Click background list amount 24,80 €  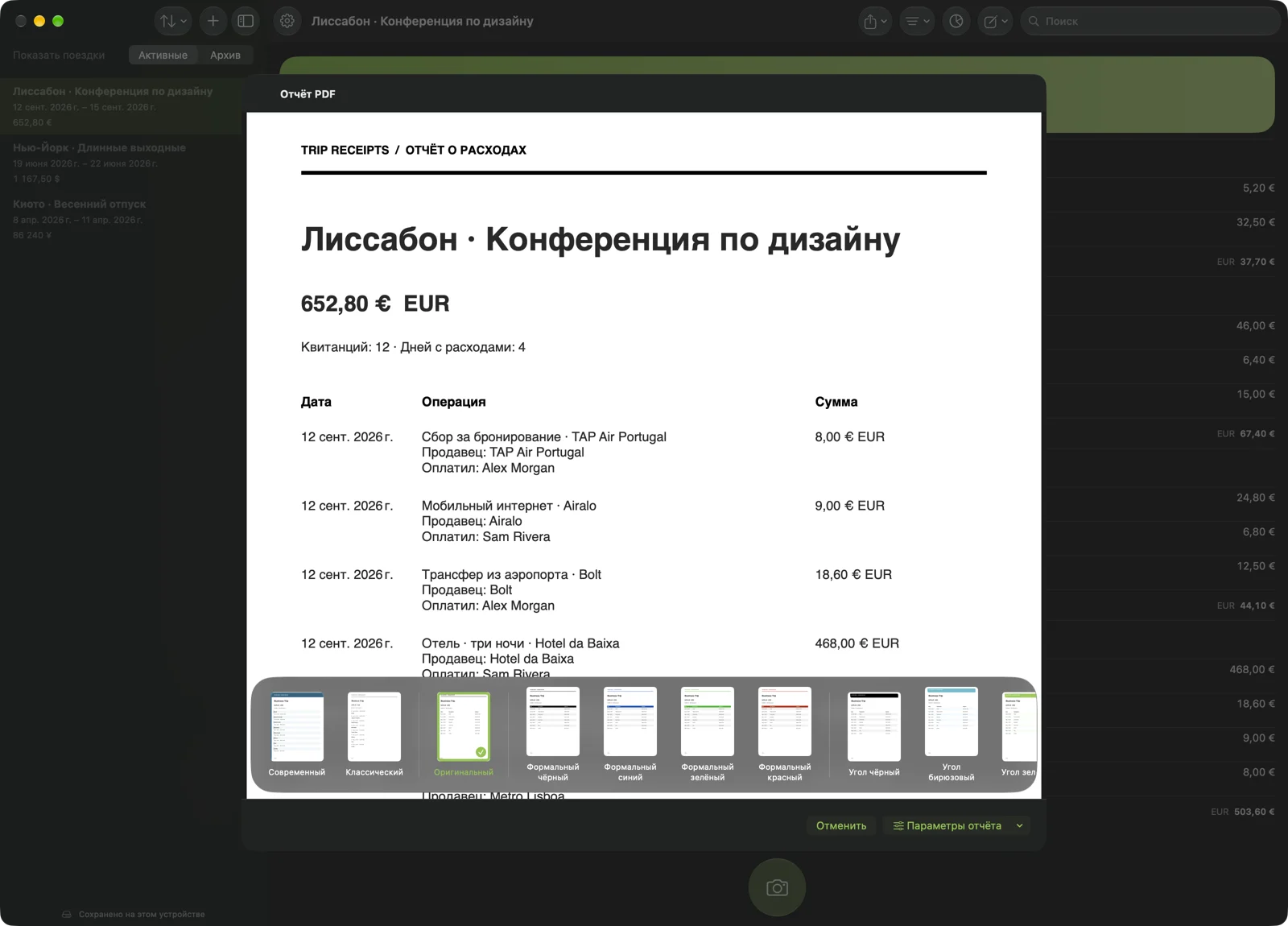[1255, 498]
